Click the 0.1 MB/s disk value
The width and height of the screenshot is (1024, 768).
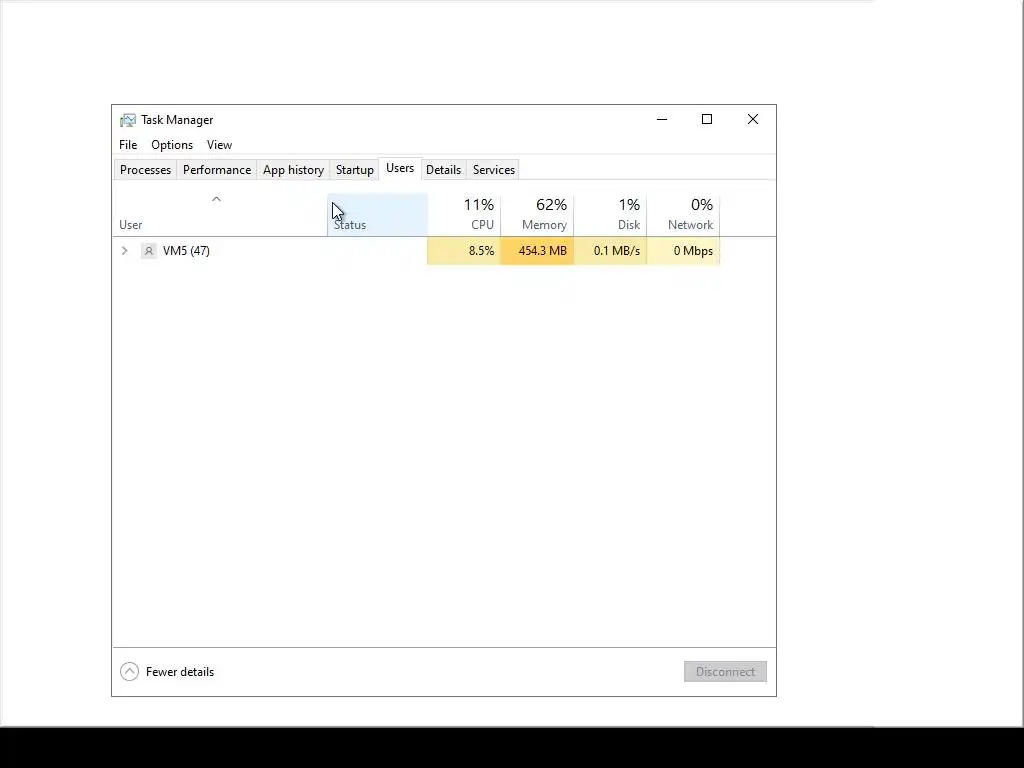coord(611,251)
